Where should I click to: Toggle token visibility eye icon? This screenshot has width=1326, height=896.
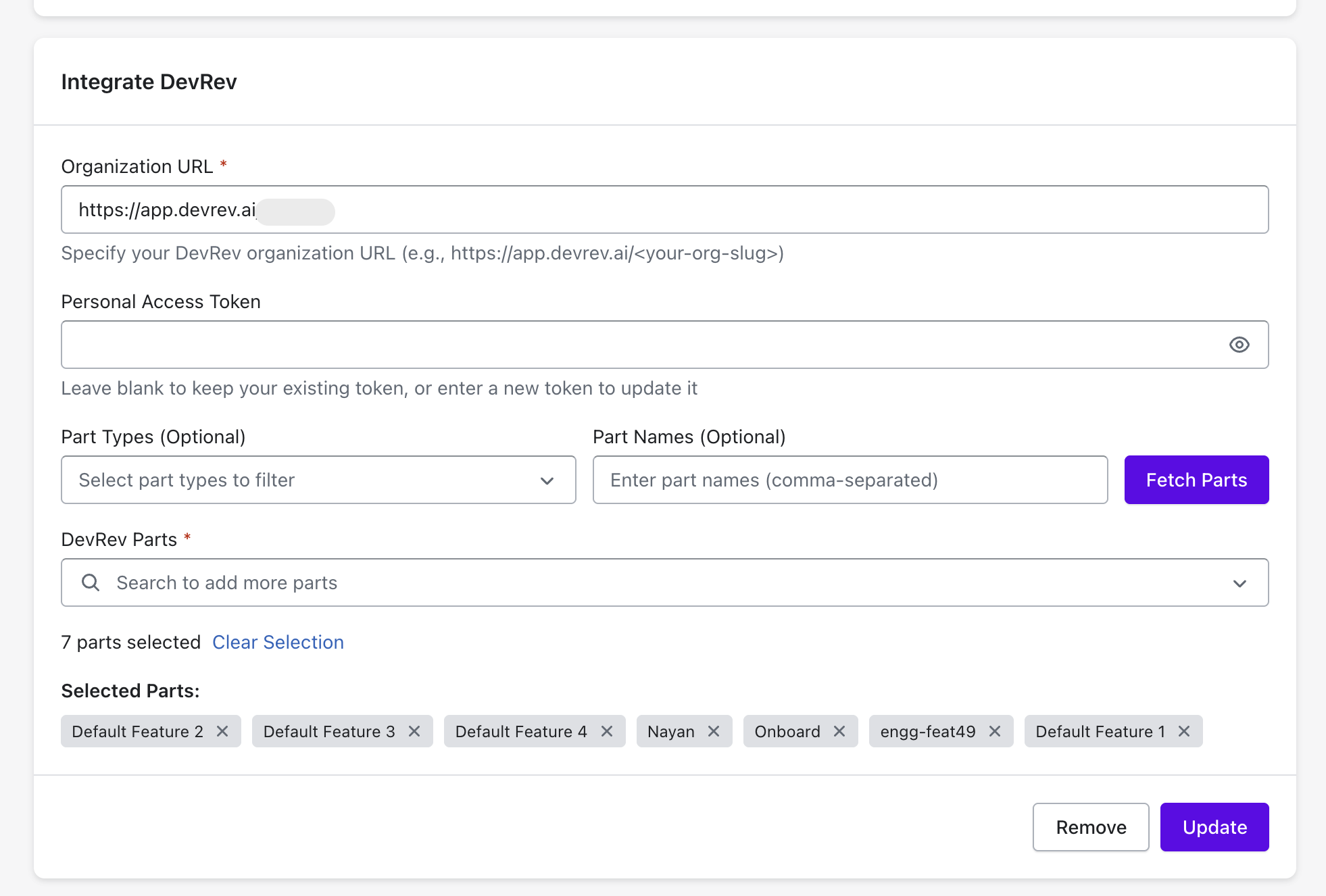point(1239,345)
